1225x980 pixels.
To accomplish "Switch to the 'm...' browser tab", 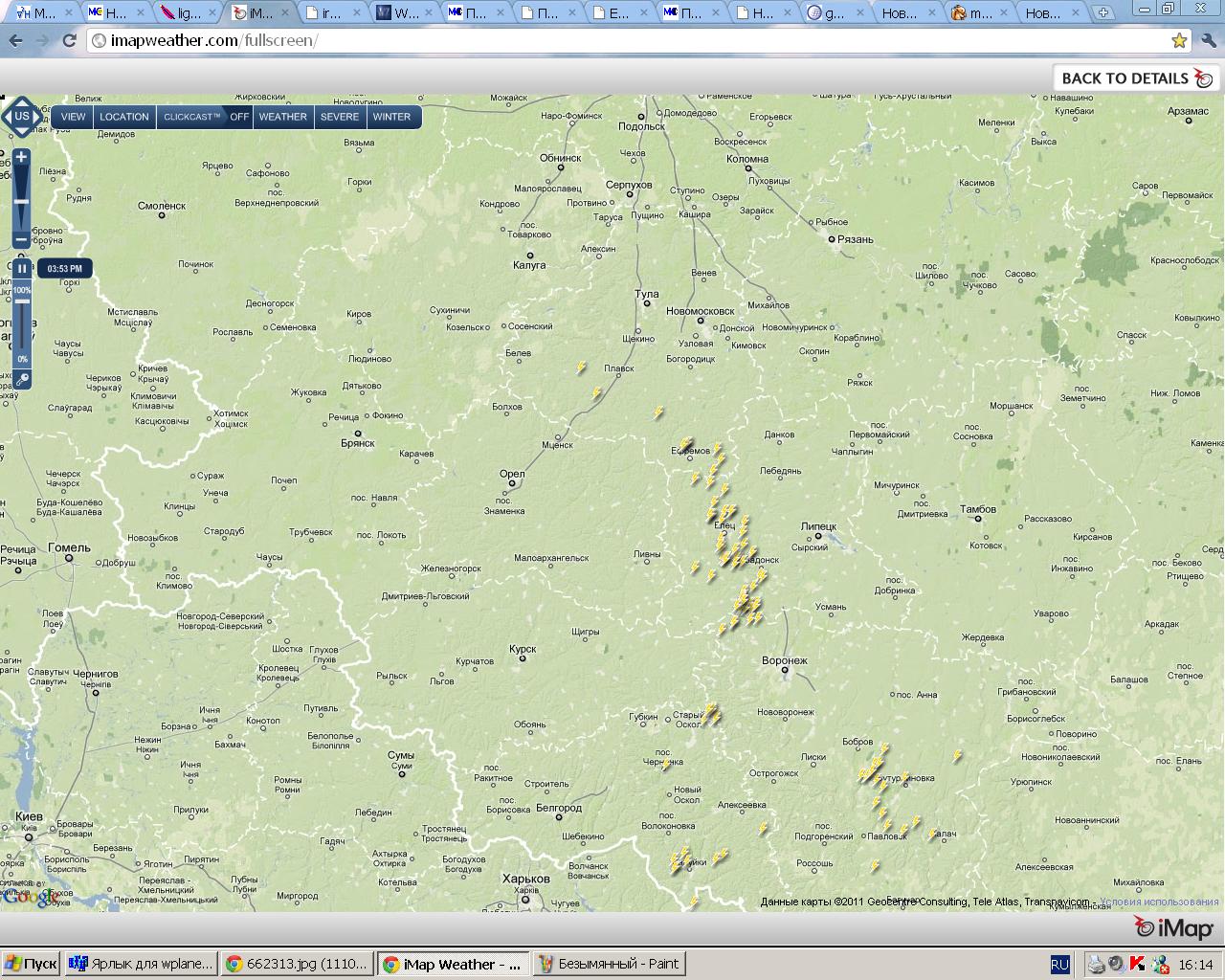I will tap(978, 13).
